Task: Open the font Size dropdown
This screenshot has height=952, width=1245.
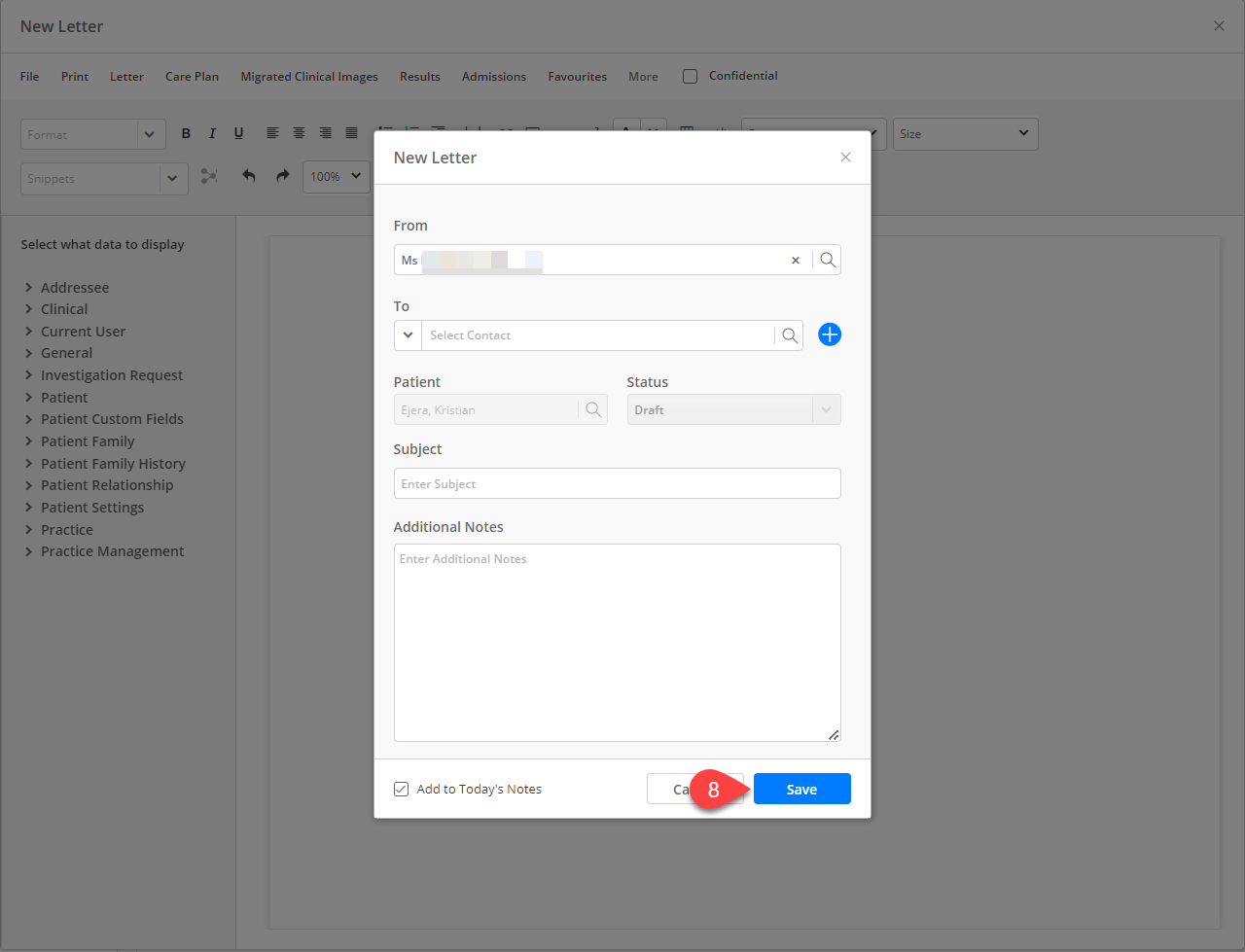Action: [x=966, y=134]
